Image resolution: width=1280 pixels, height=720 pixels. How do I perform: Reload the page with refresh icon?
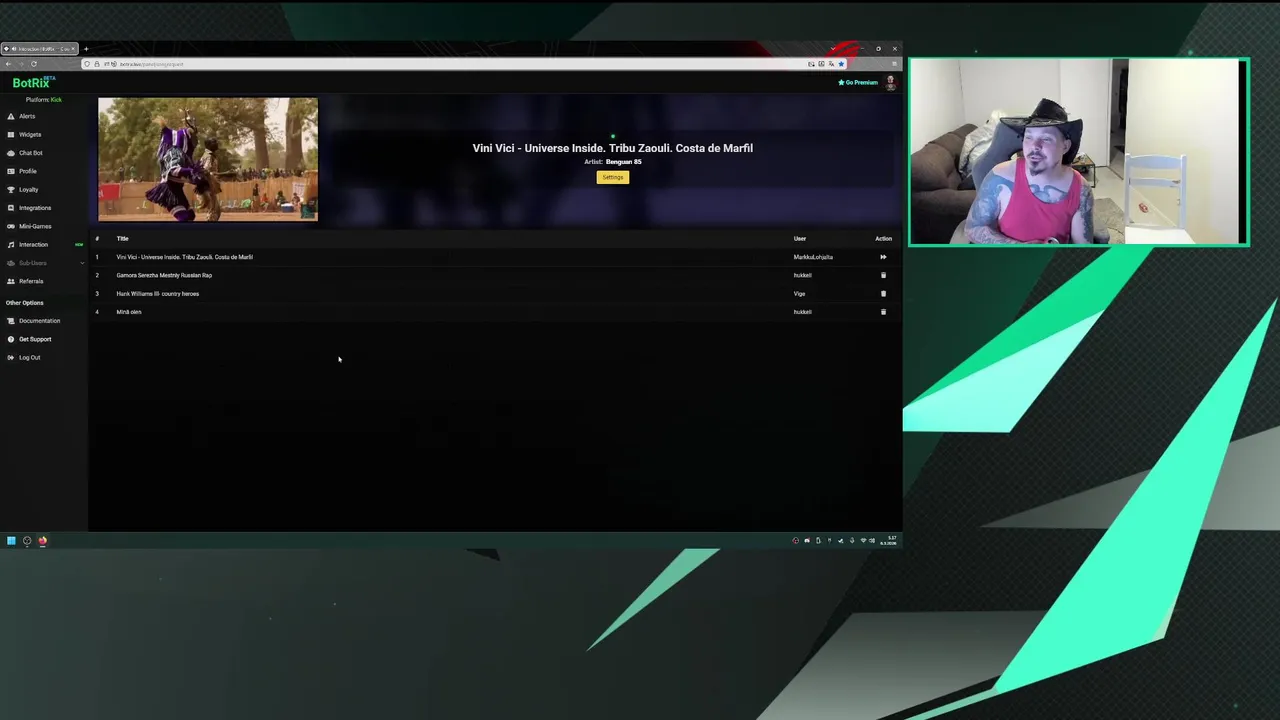pos(33,64)
